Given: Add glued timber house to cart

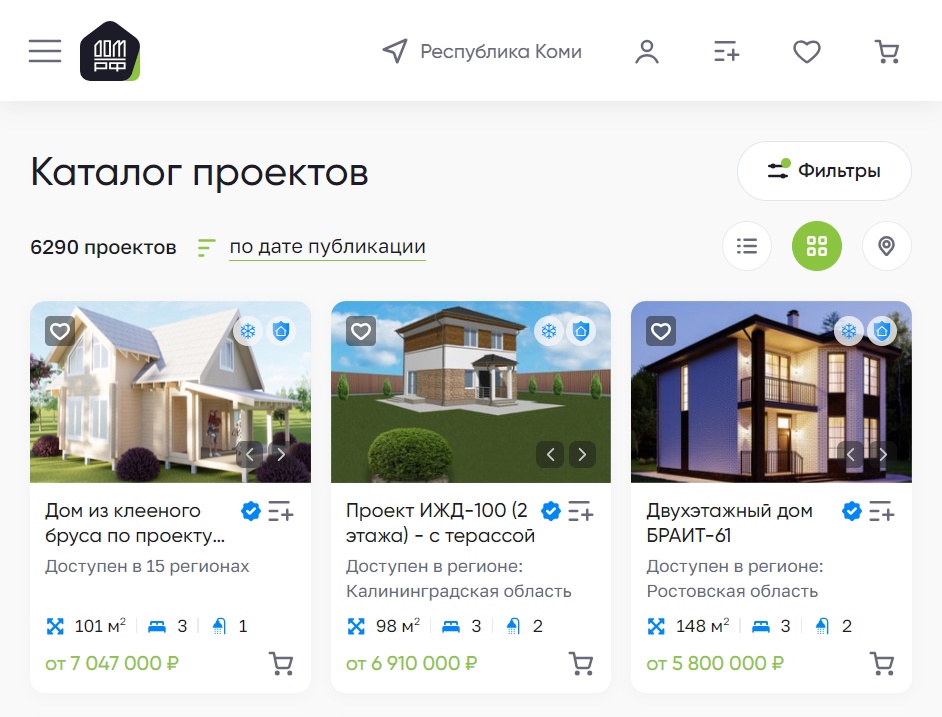Looking at the screenshot, I should pyautogui.click(x=281, y=664).
